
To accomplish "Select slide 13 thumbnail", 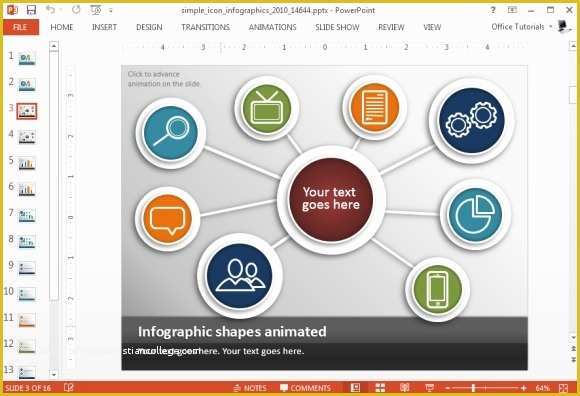I will (x=27, y=372).
